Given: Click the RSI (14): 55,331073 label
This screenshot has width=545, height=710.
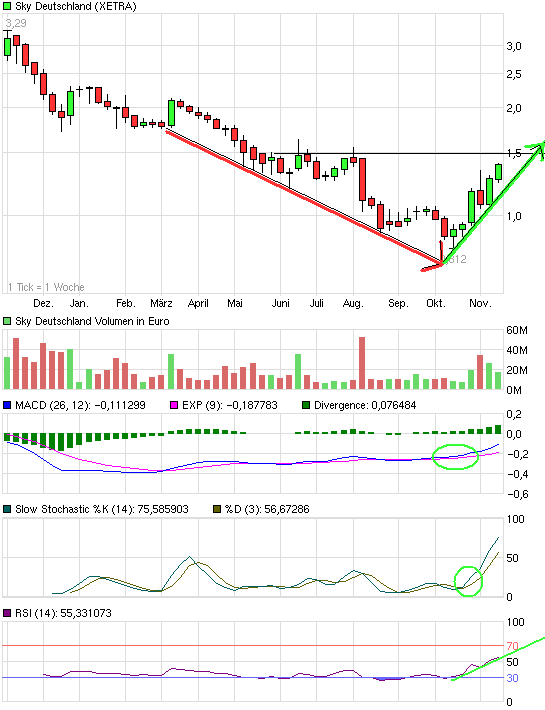Looking at the screenshot, I should tap(63, 613).
